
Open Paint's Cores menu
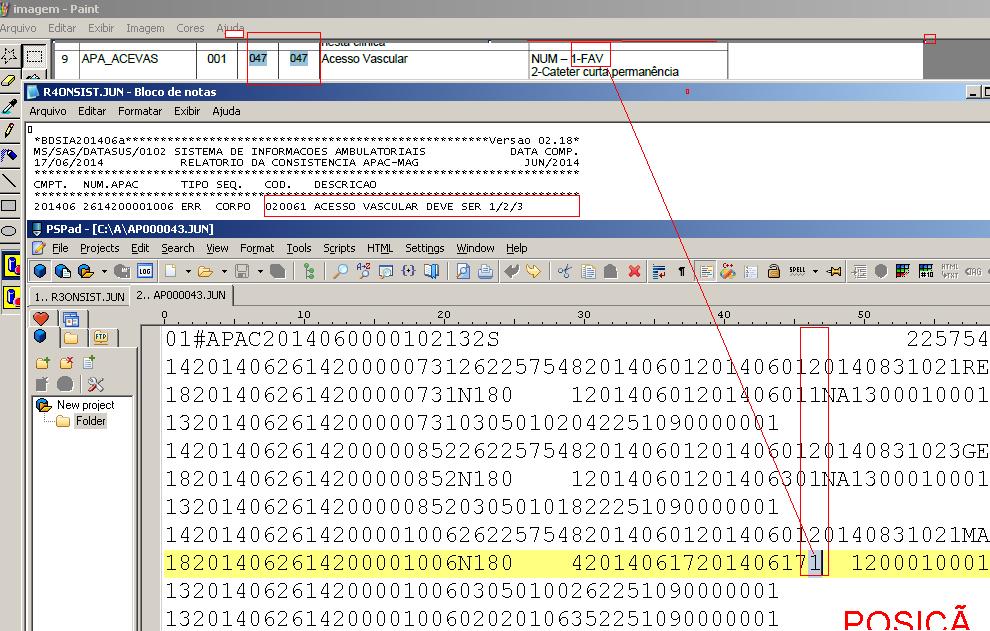[x=190, y=28]
